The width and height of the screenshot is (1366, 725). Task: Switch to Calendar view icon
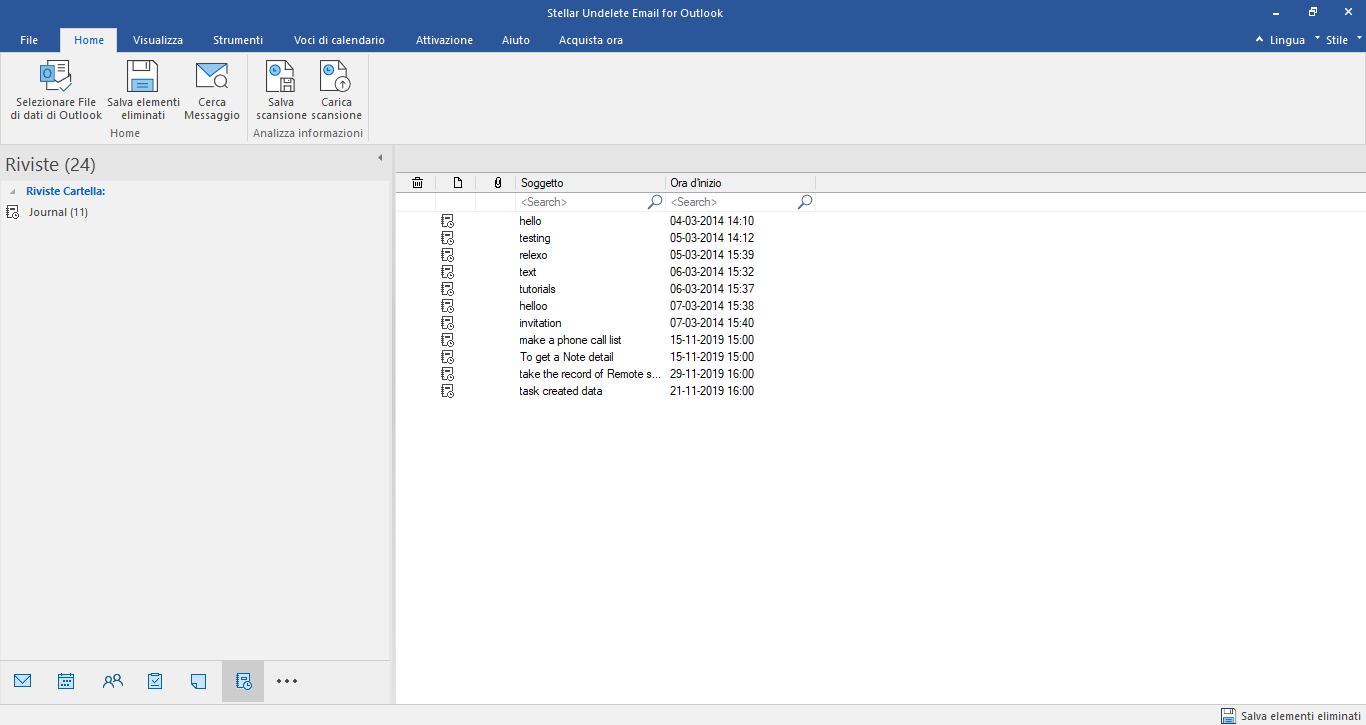click(66, 681)
